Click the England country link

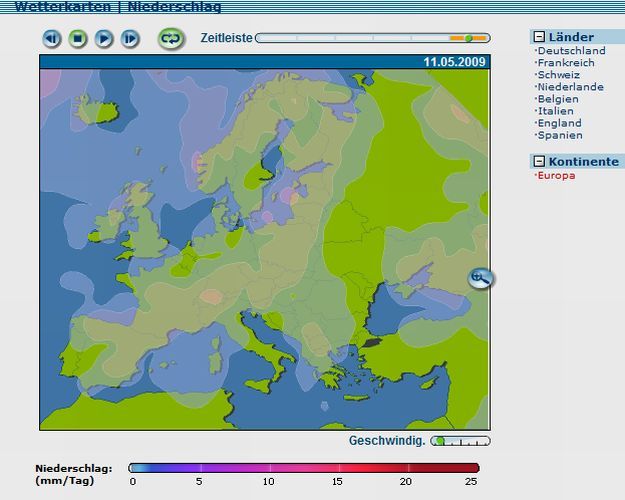559,123
